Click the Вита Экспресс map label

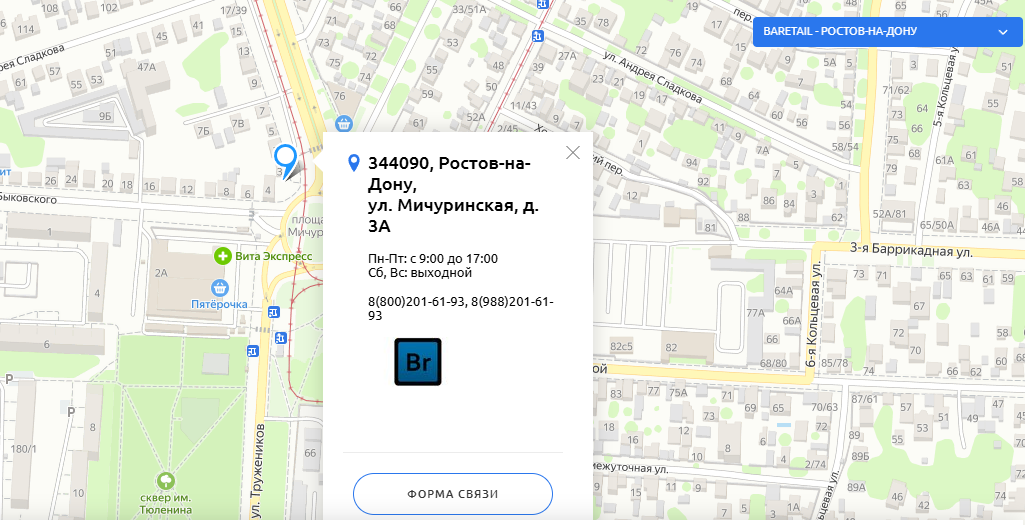274,257
